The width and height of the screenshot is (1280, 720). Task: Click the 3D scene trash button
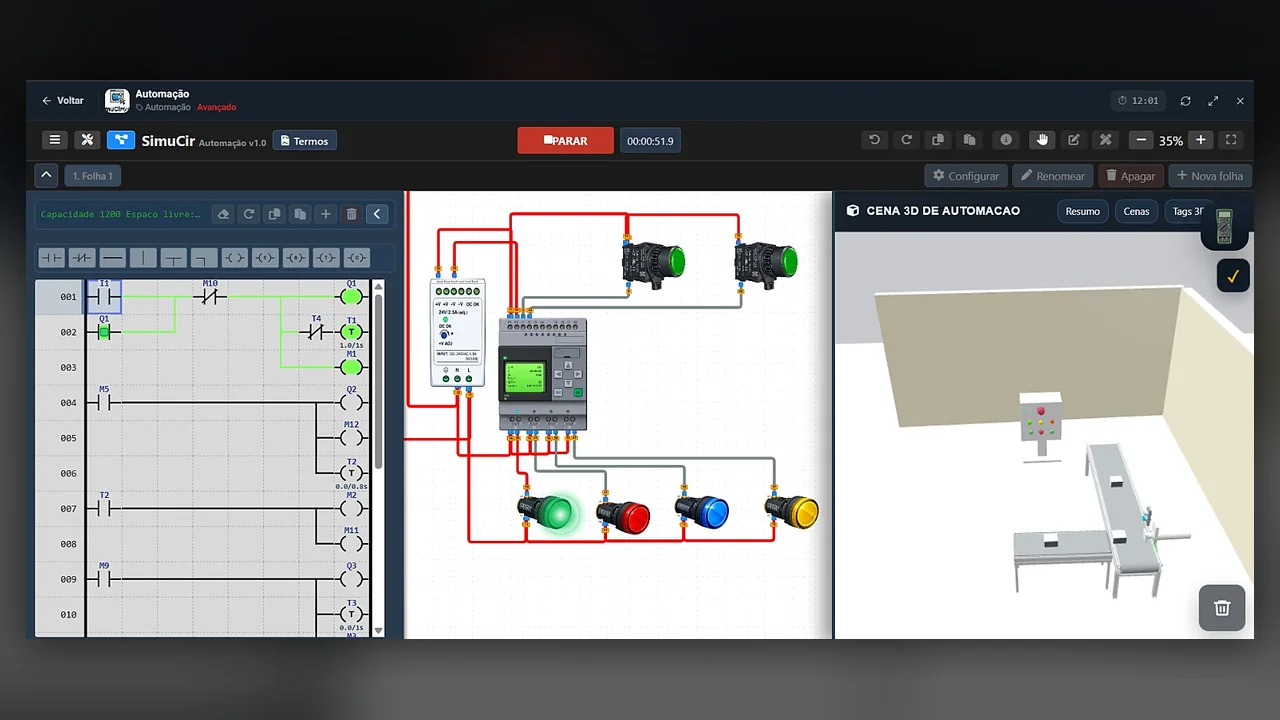coord(1222,608)
